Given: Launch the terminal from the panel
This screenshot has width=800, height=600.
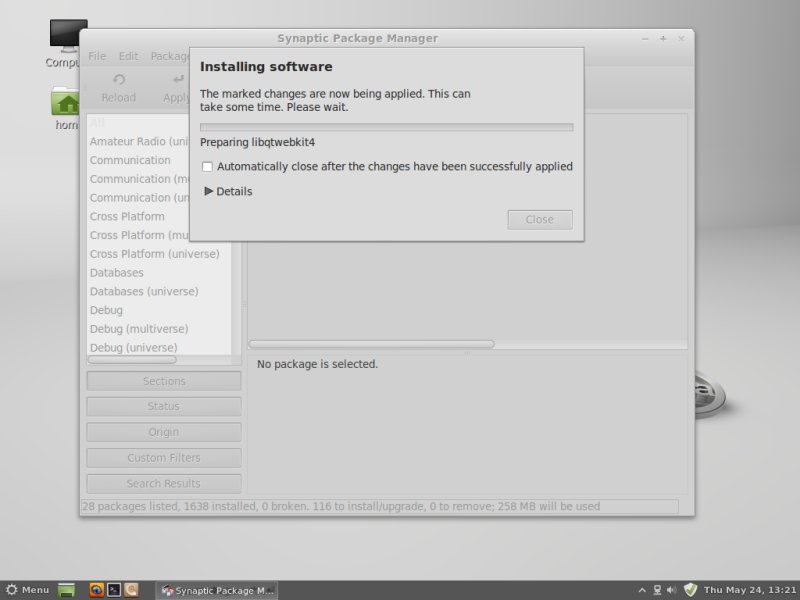Looking at the screenshot, I should click(114, 590).
